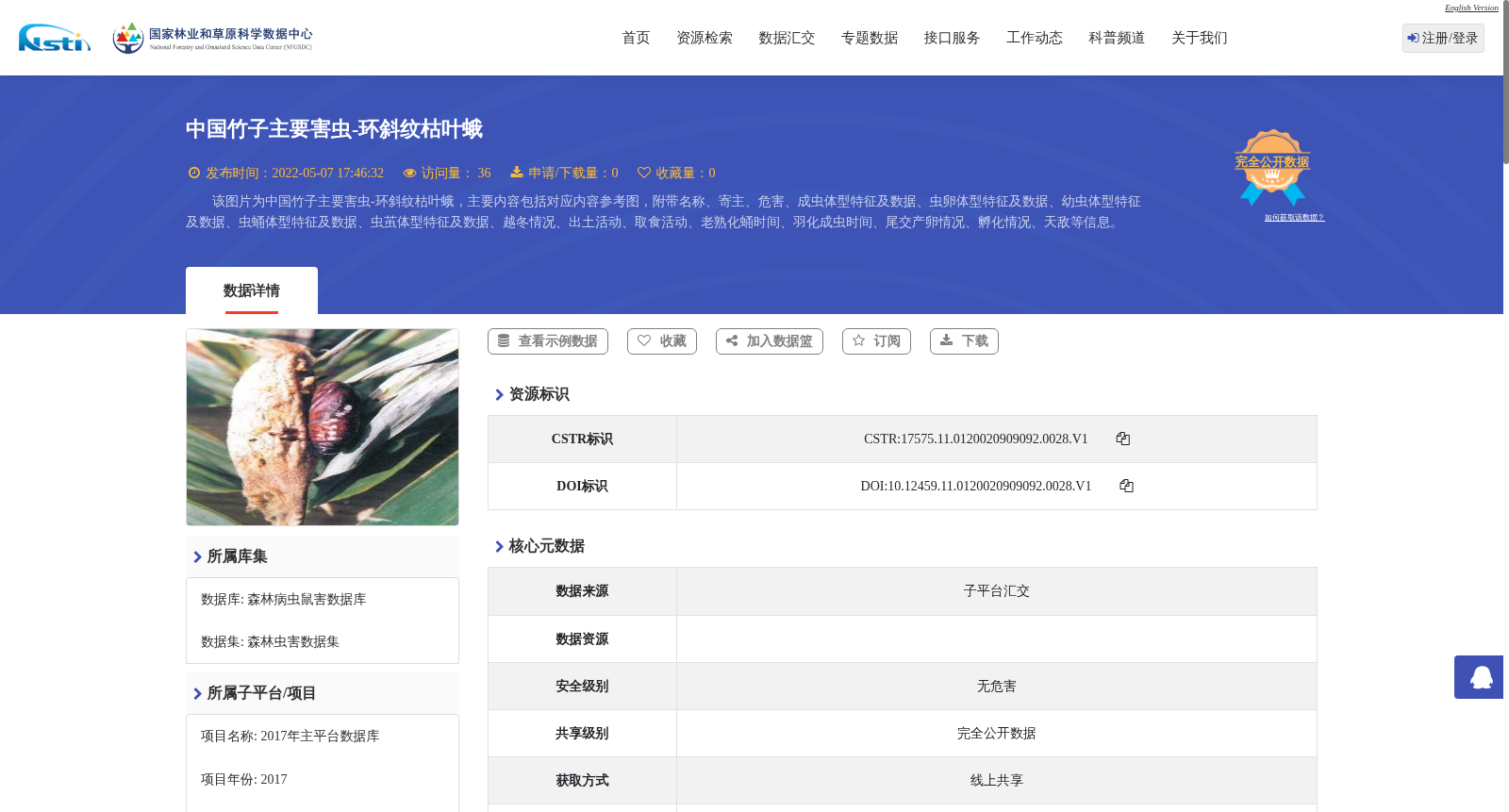Click the 加入数据篮 button
Image resolution: width=1509 pixels, height=812 pixels.
click(770, 341)
